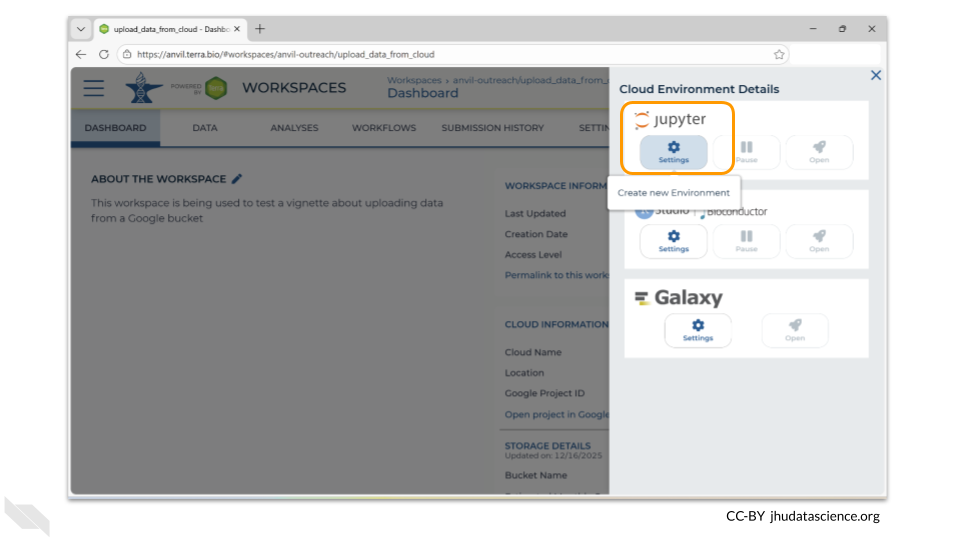The height and width of the screenshot is (540, 960).
Task: Follow the Workspaces breadcrumb link
Action: click(x=414, y=80)
